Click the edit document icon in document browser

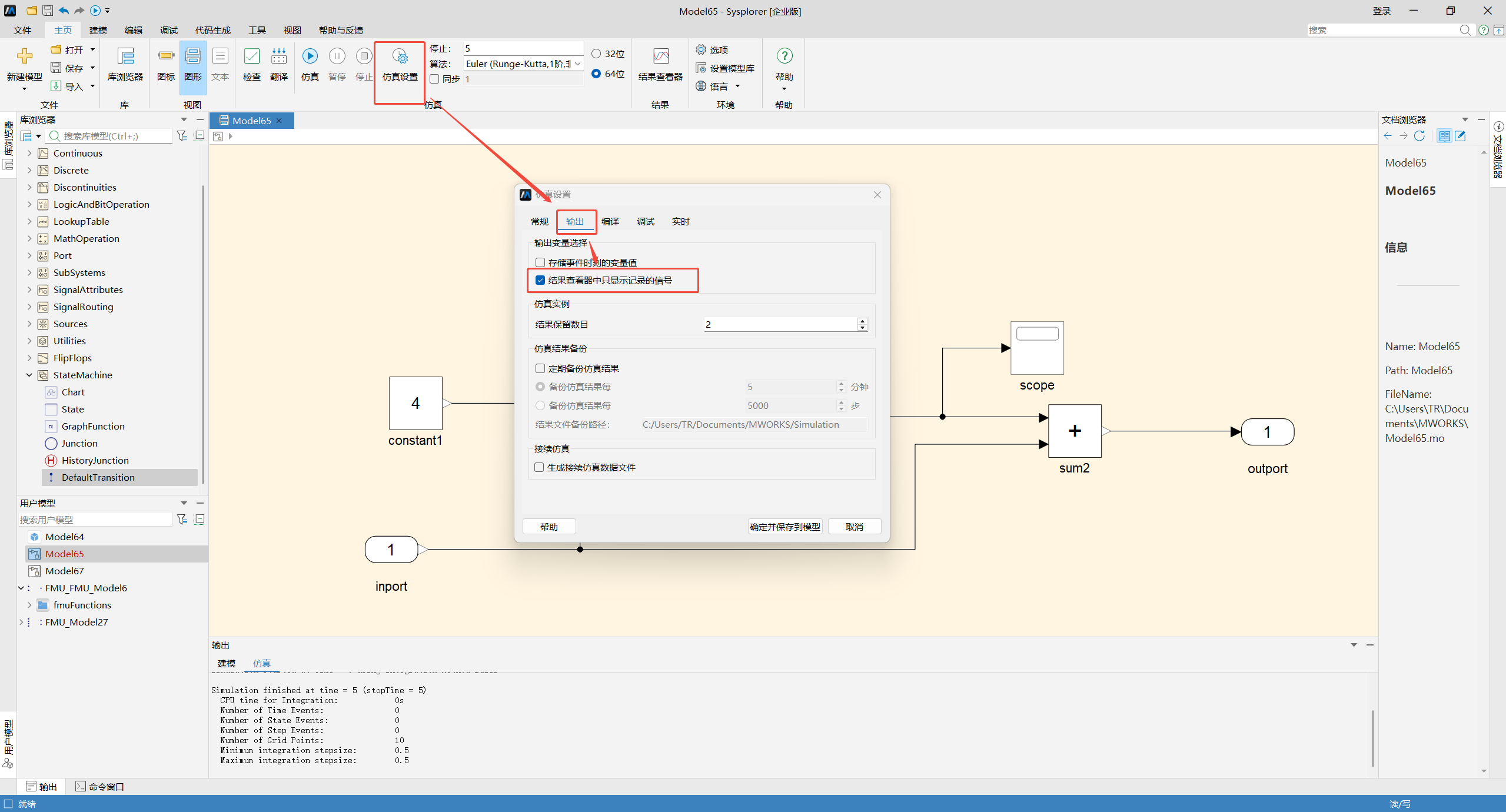[x=1460, y=136]
